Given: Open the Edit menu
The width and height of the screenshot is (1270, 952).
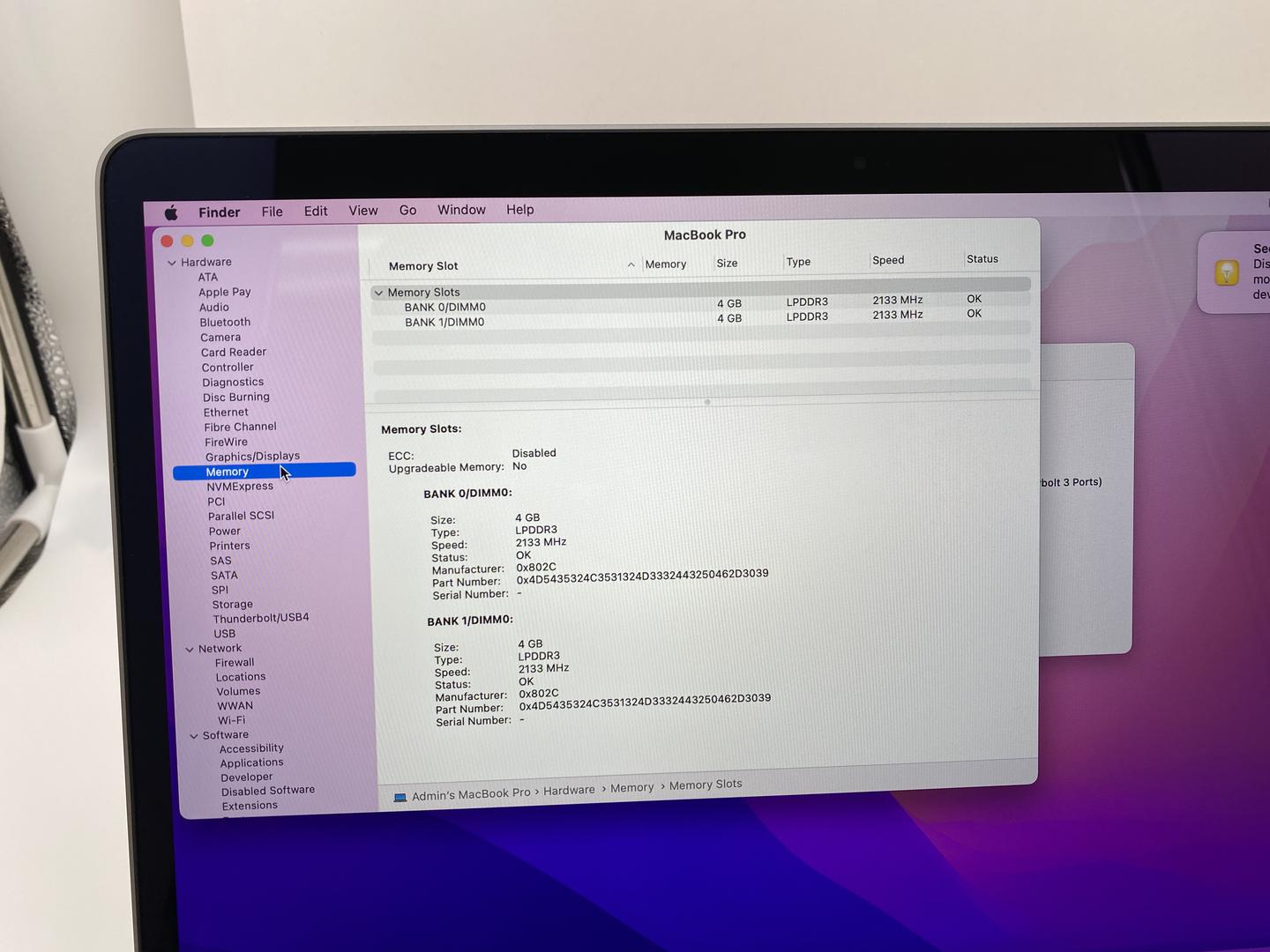Looking at the screenshot, I should [x=316, y=211].
